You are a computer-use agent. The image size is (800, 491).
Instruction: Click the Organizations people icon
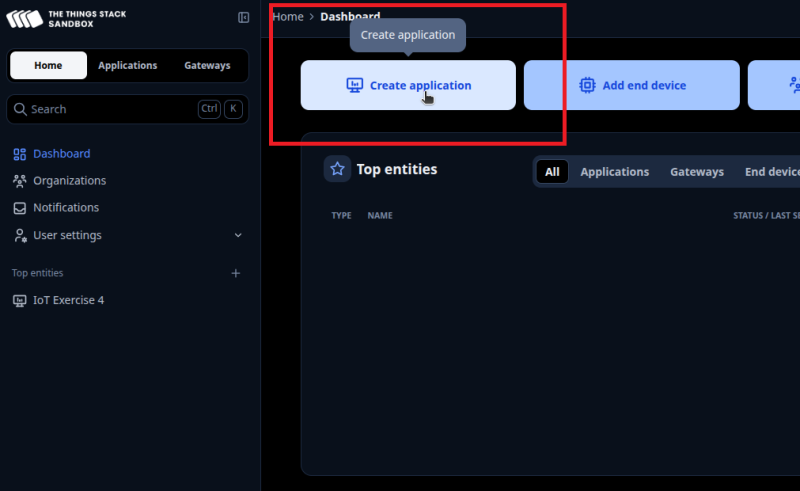[19, 181]
